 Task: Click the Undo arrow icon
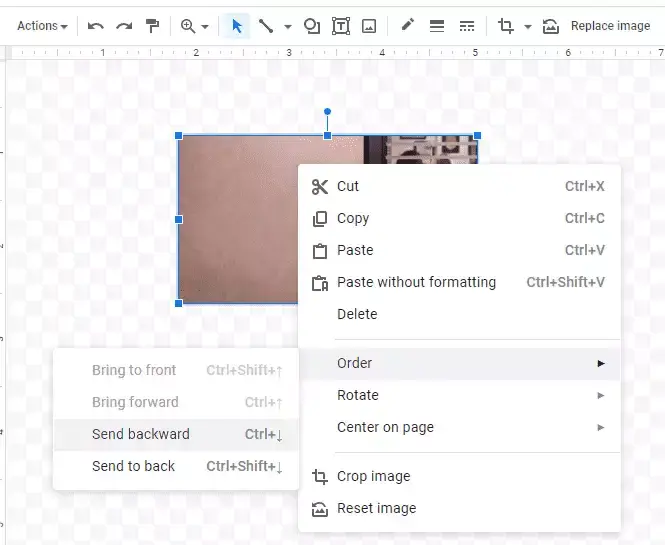coord(95,26)
